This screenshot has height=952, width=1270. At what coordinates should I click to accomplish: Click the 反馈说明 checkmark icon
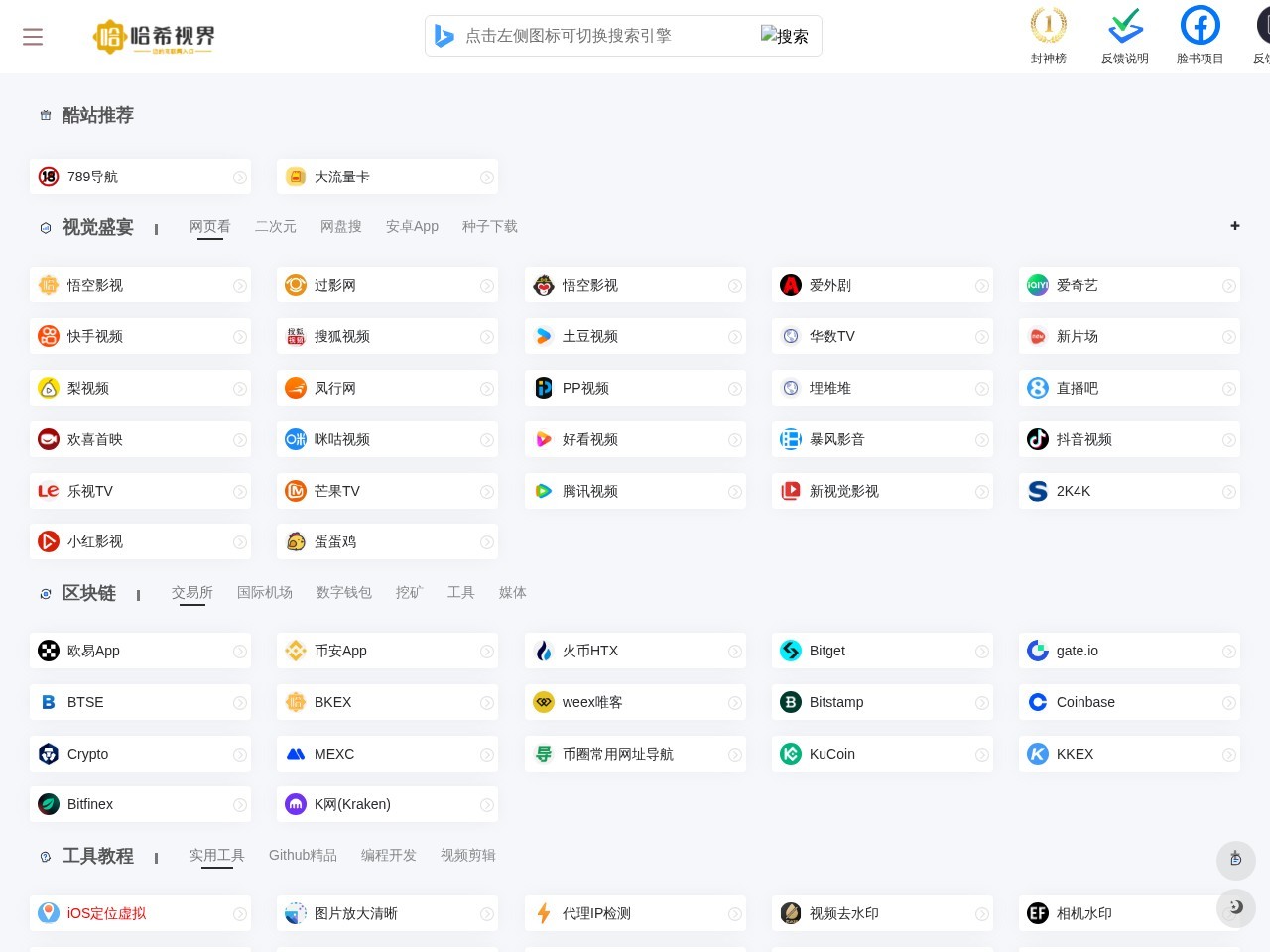point(1124,26)
